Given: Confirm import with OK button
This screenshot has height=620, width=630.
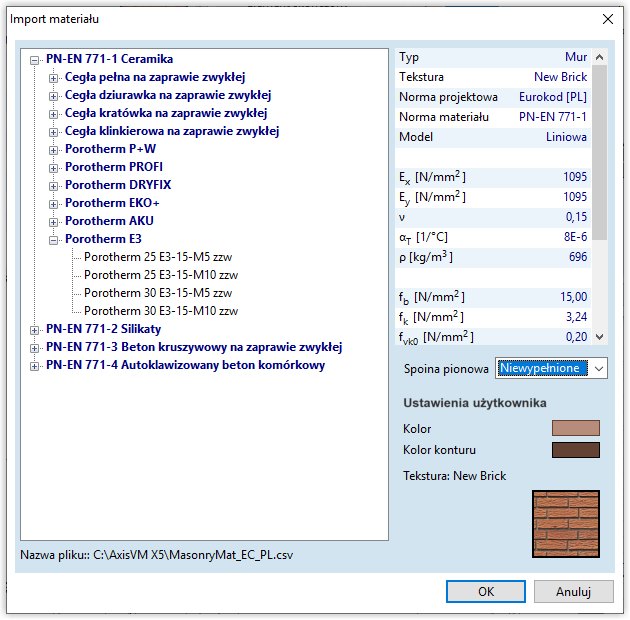Looking at the screenshot, I should click(x=486, y=591).
